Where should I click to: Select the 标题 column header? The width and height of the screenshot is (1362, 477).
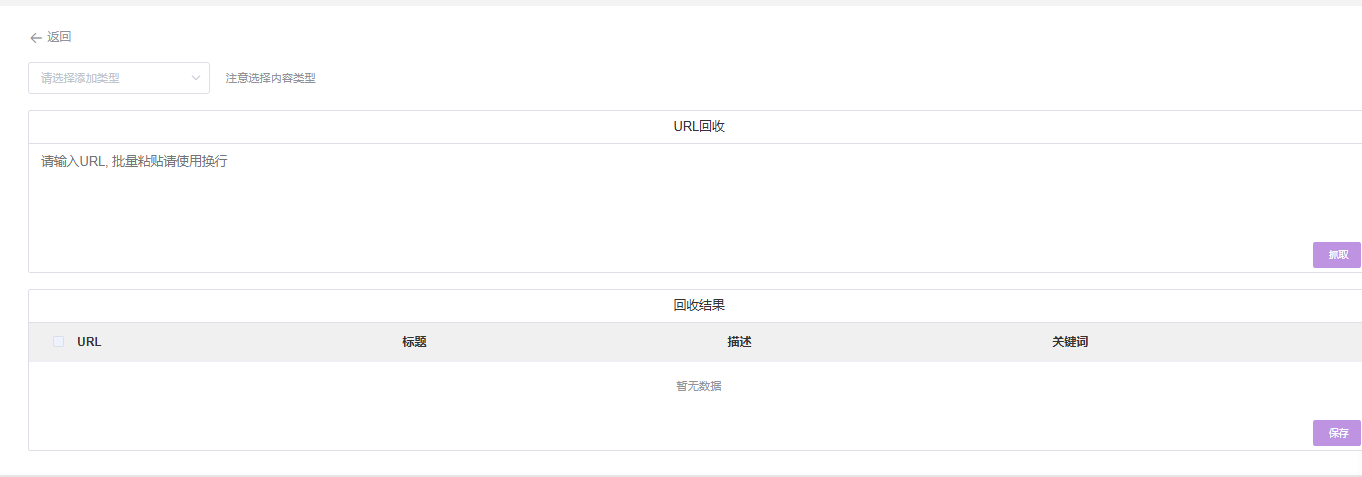click(414, 342)
